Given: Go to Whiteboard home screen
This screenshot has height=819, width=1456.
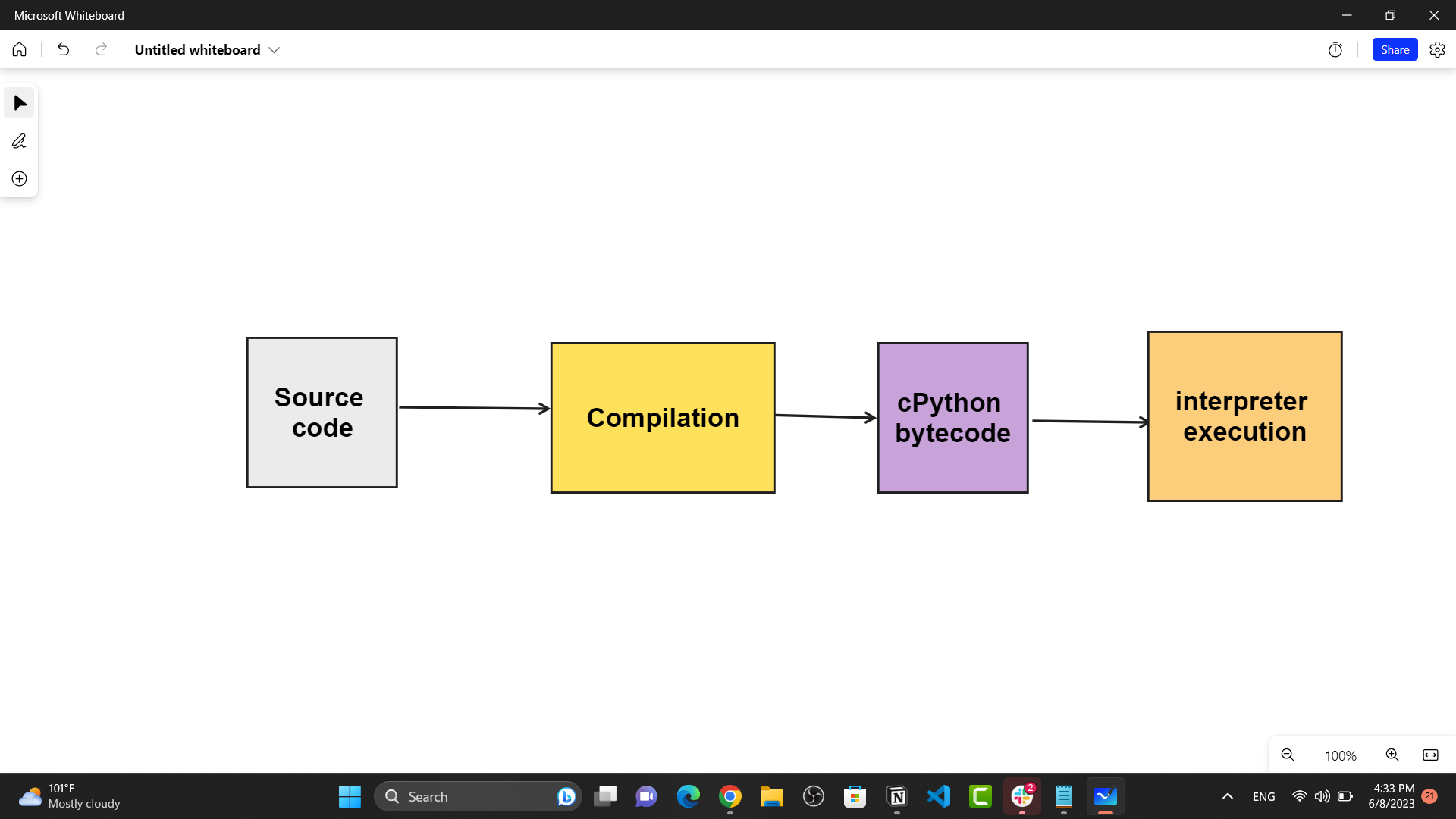Looking at the screenshot, I should pyautogui.click(x=20, y=50).
